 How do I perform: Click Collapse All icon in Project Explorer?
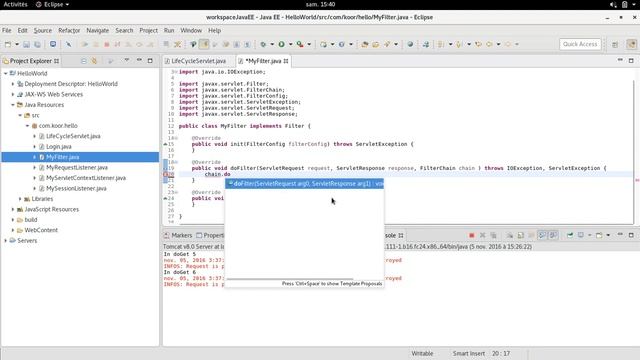click(83, 61)
